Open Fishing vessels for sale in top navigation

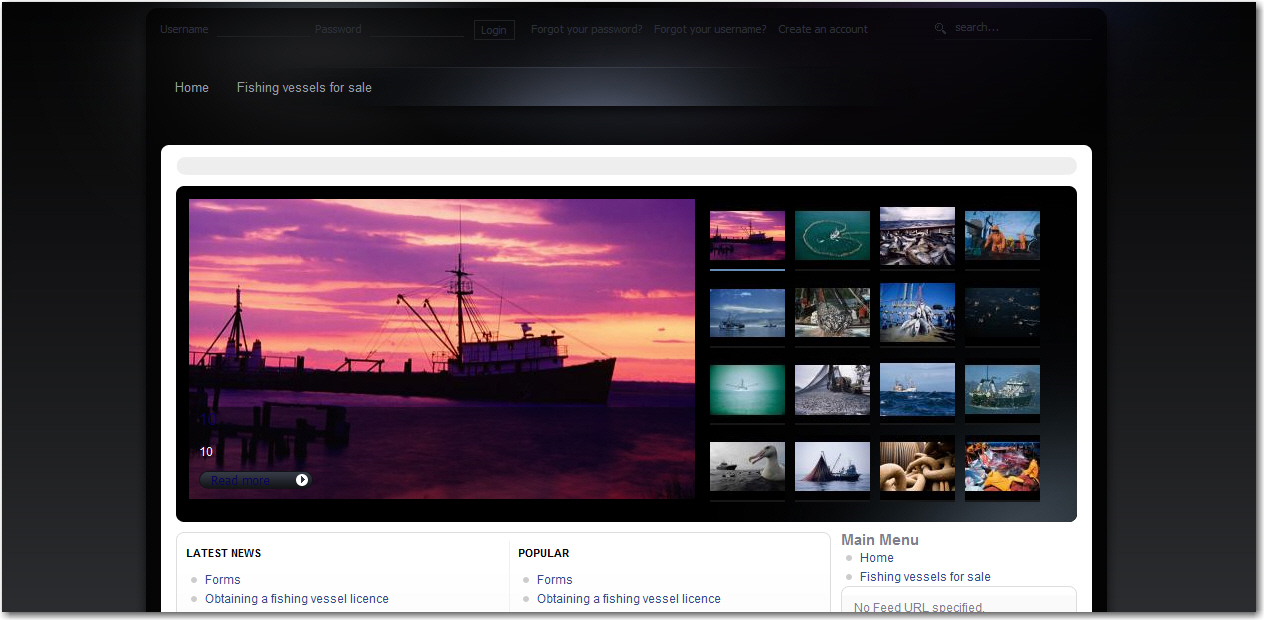coord(304,87)
